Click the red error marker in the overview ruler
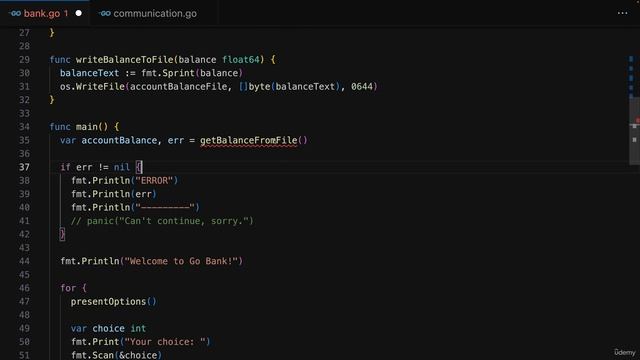 pos(638,120)
